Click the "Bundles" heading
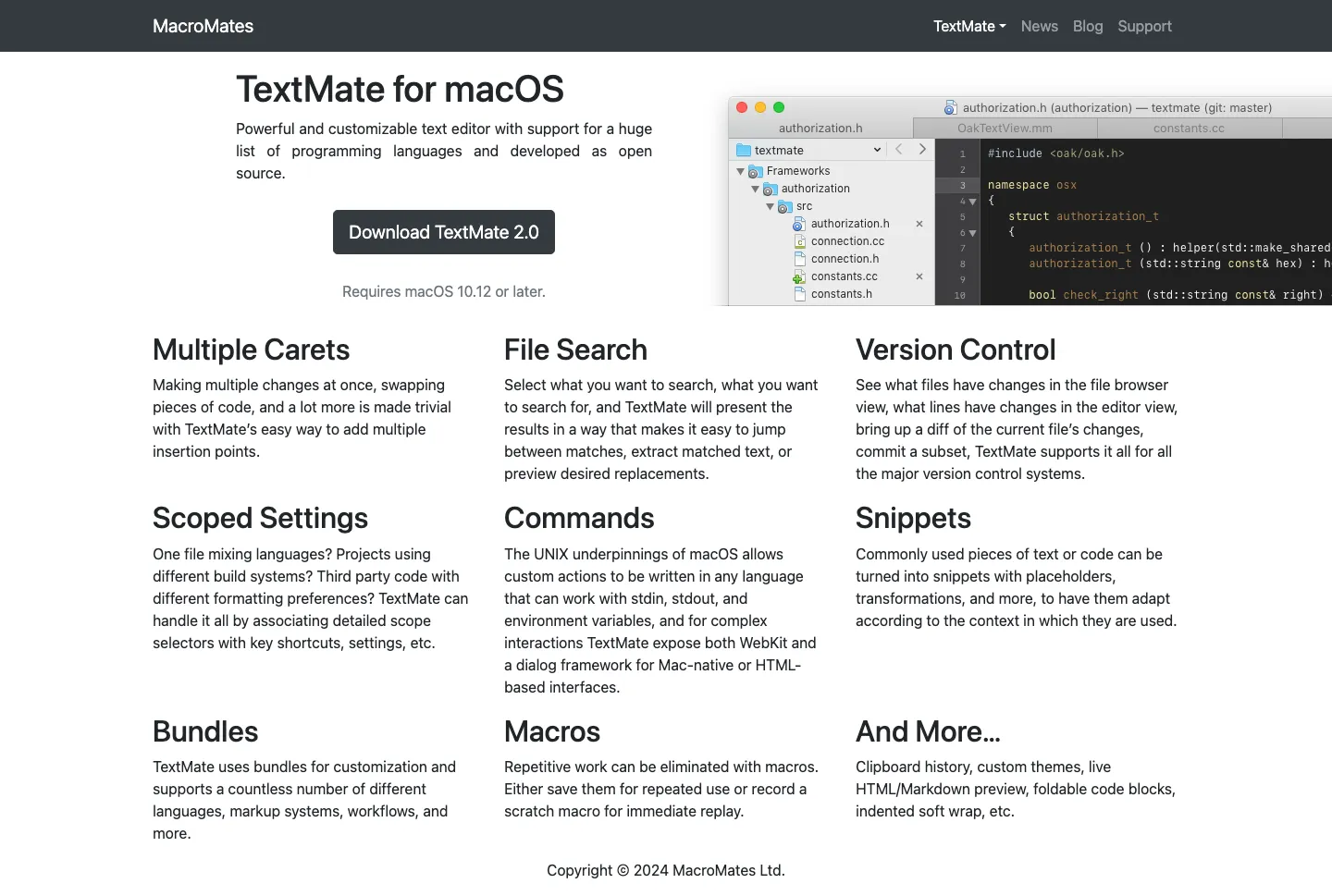The width and height of the screenshot is (1332, 896). pos(205,731)
